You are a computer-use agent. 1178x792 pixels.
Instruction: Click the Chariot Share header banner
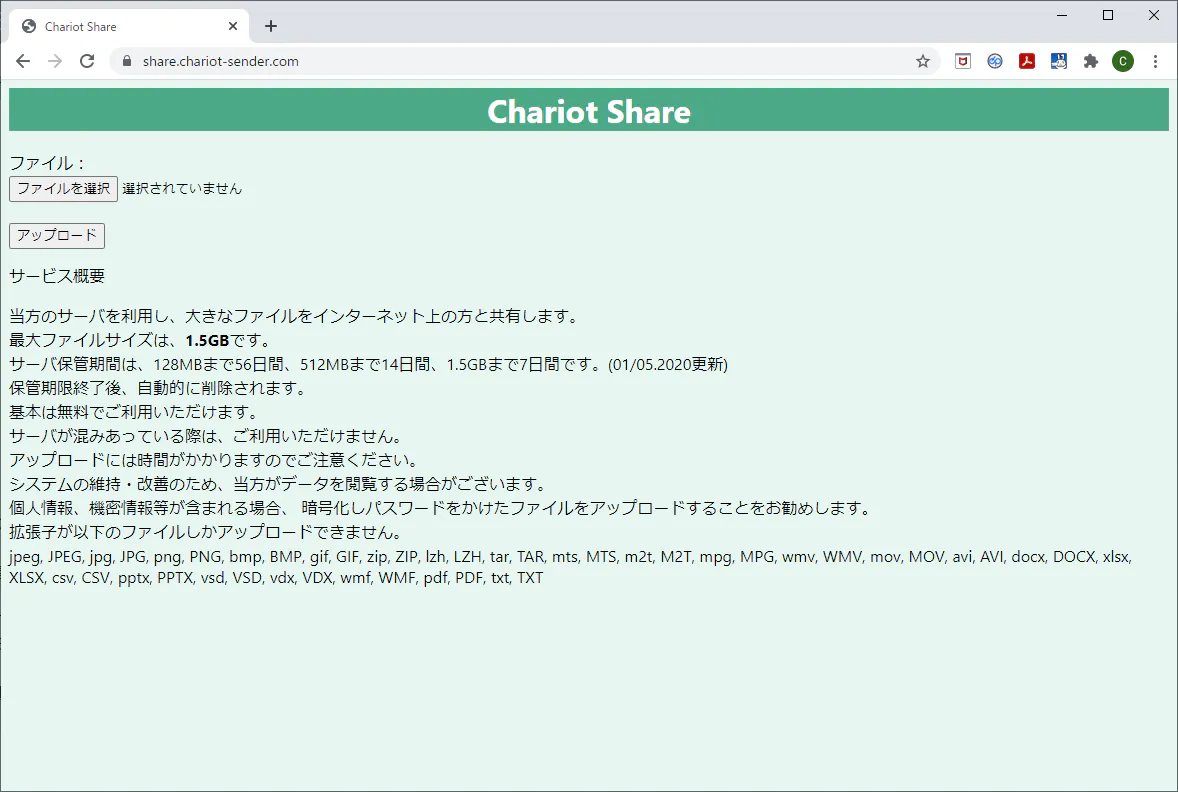588,110
